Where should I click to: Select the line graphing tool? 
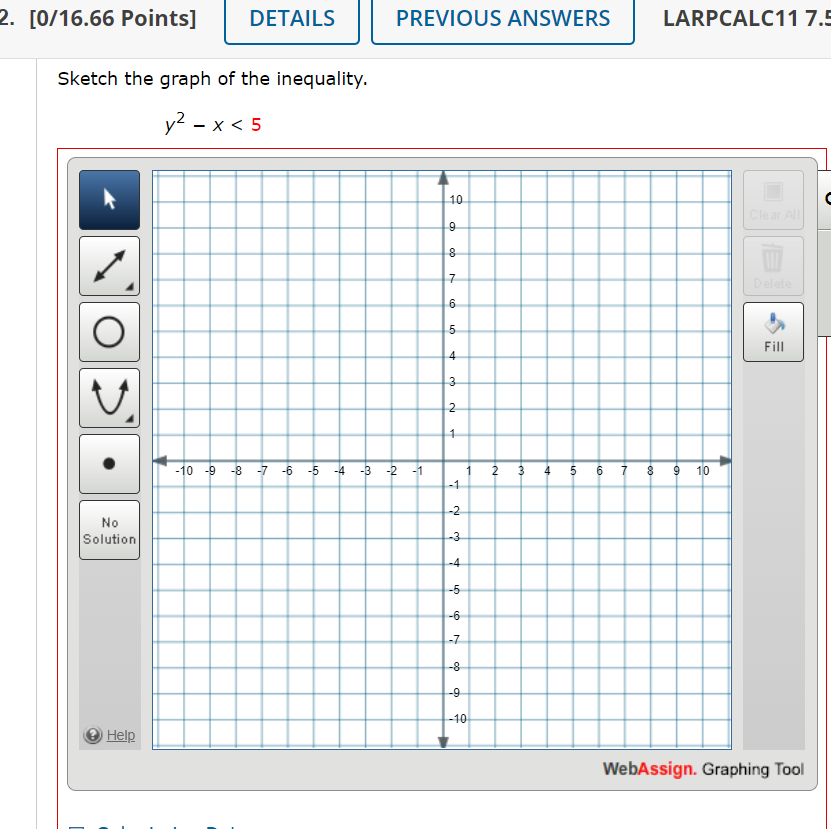click(x=109, y=265)
